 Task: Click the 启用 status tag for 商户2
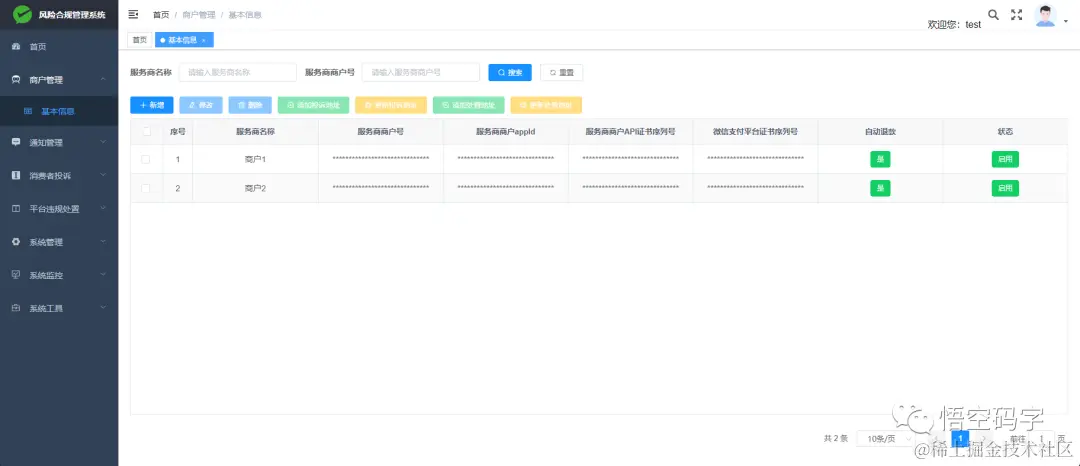pyautogui.click(x=1005, y=188)
